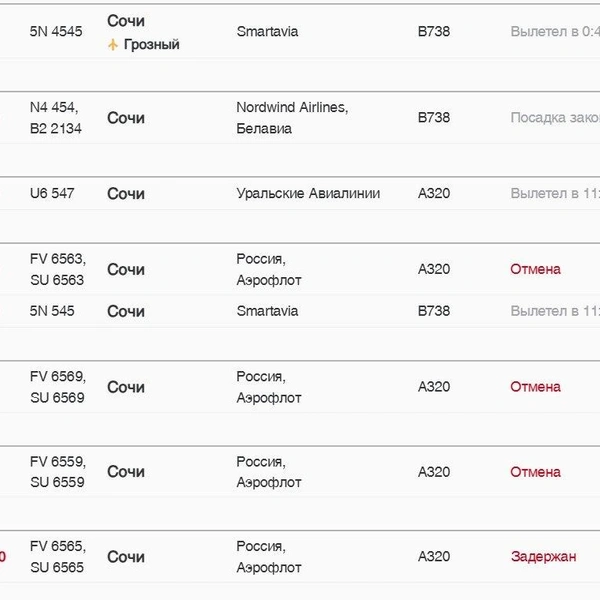Click Посадка закончена status of Nordwind flight
The width and height of the screenshot is (600, 600).
coord(555,117)
